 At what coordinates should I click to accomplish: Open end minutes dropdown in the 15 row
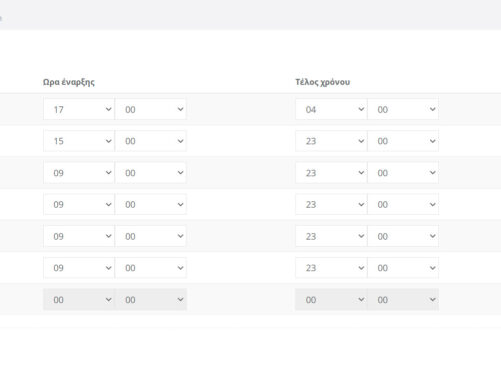tap(403, 141)
